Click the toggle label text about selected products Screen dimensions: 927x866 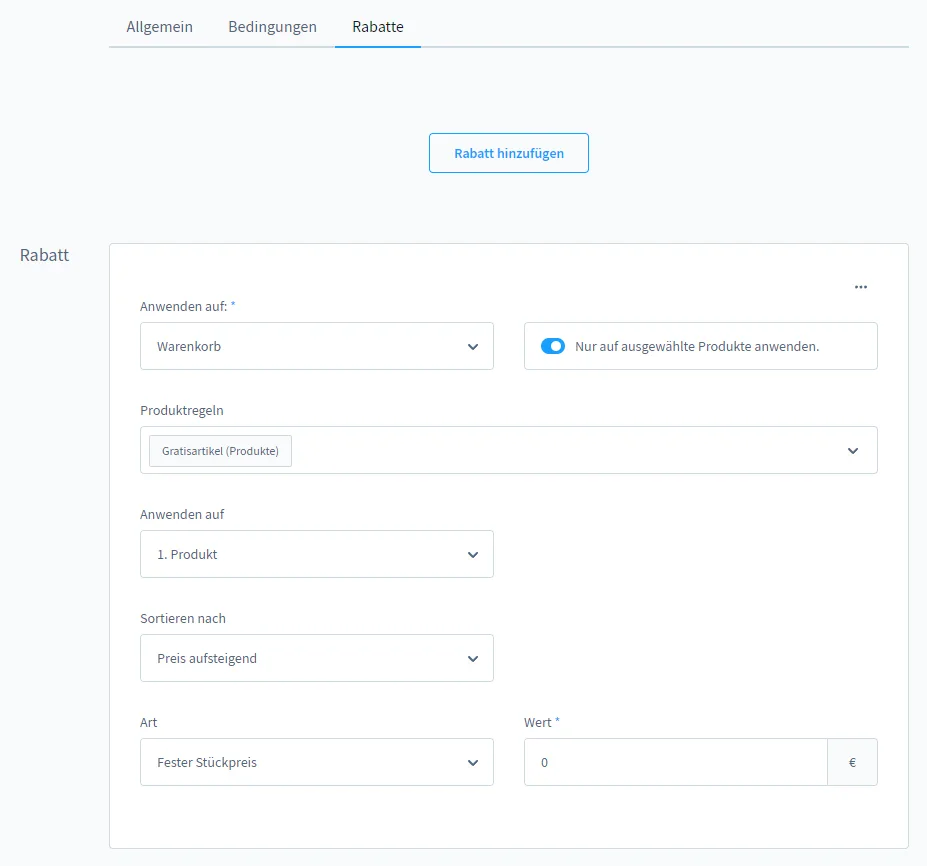click(x=697, y=346)
